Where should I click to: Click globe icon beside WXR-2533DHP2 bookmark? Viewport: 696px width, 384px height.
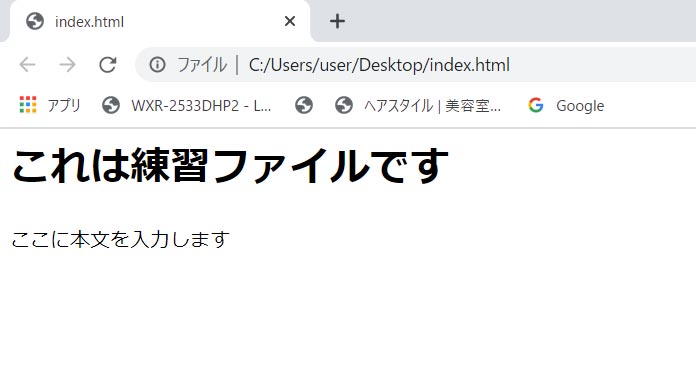click(x=111, y=105)
